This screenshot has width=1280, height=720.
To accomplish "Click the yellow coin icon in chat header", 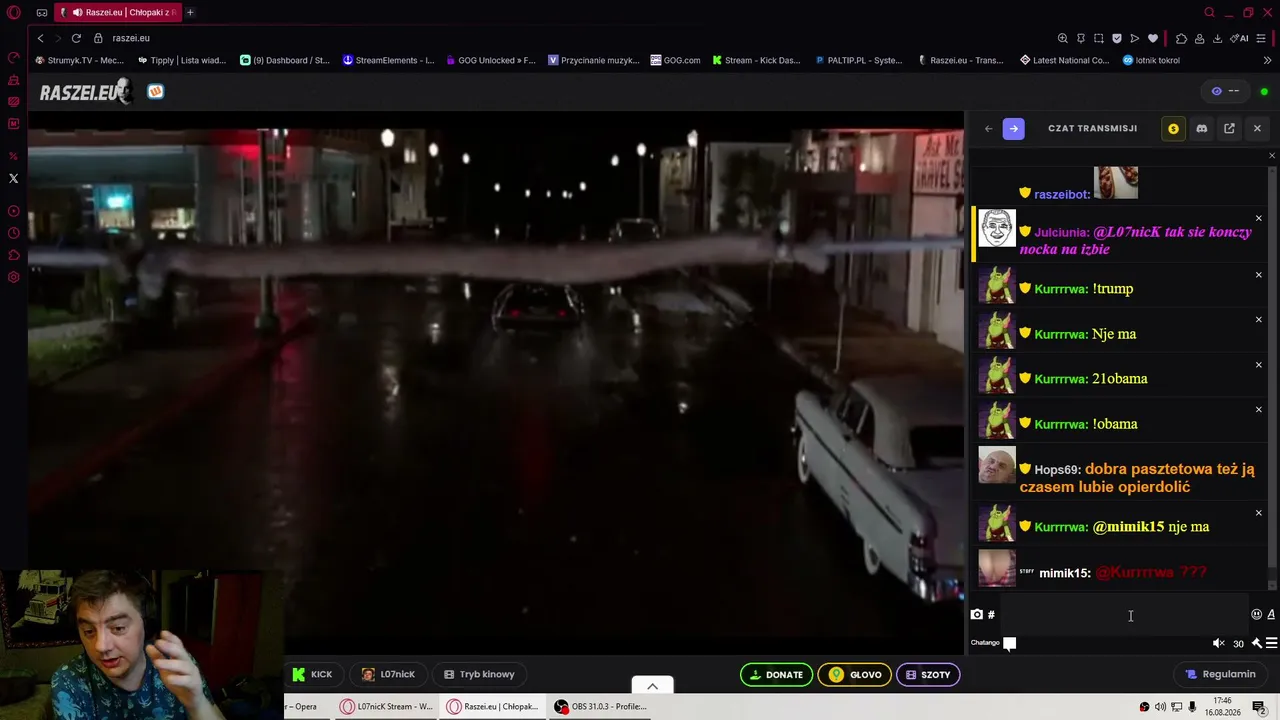I will tap(1173, 128).
